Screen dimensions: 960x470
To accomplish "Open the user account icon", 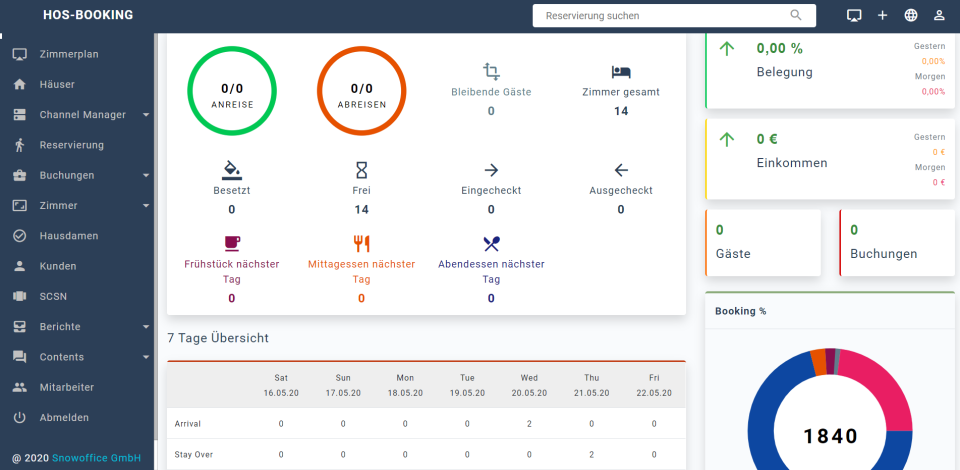I will (939, 15).
